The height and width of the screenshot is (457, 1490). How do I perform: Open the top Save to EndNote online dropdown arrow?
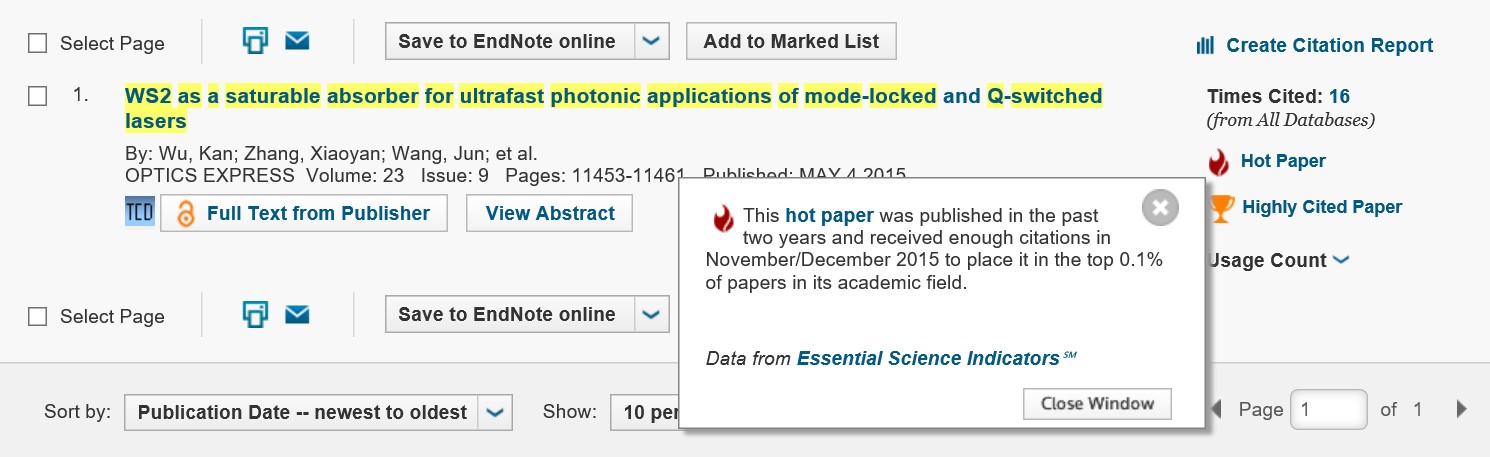651,41
